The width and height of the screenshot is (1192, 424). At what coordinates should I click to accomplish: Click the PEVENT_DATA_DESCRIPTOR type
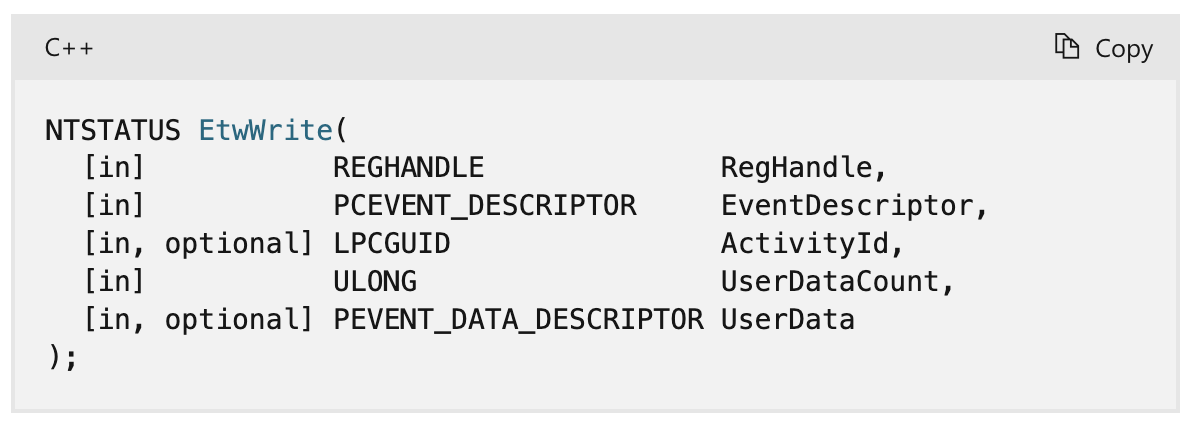pos(518,320)
